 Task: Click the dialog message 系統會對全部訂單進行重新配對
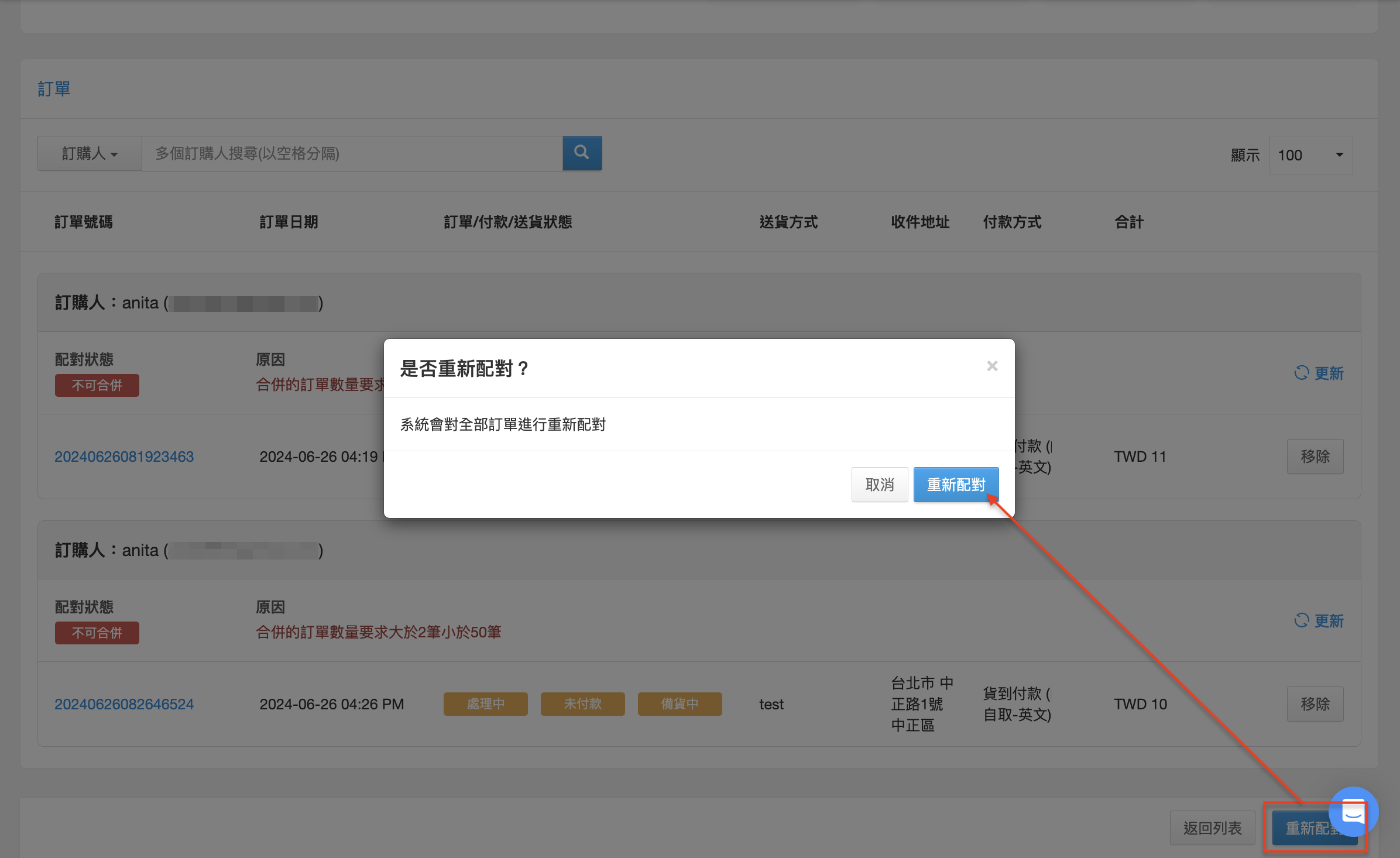pos(503,424)
